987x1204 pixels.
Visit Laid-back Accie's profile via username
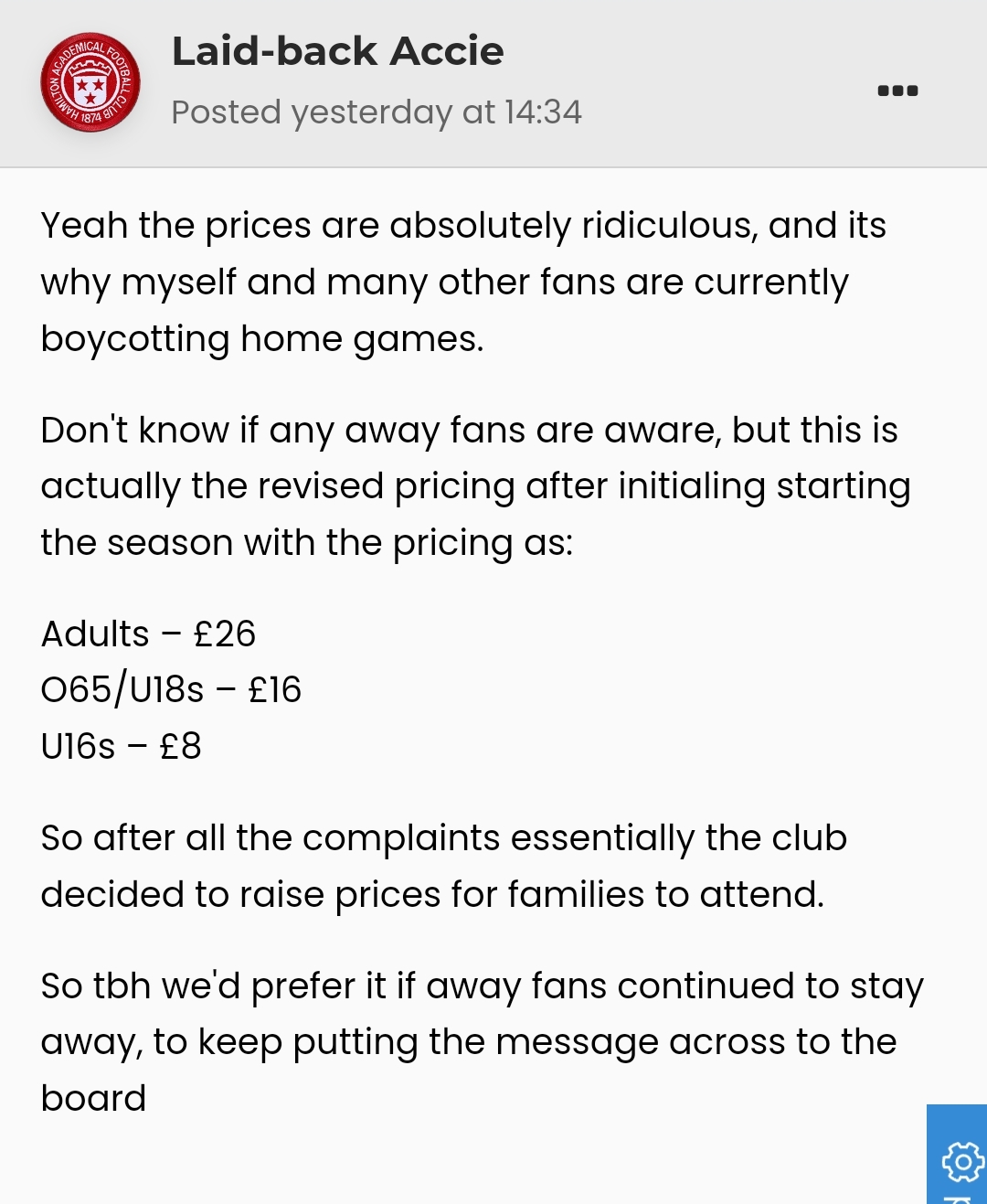coord(337,51)
